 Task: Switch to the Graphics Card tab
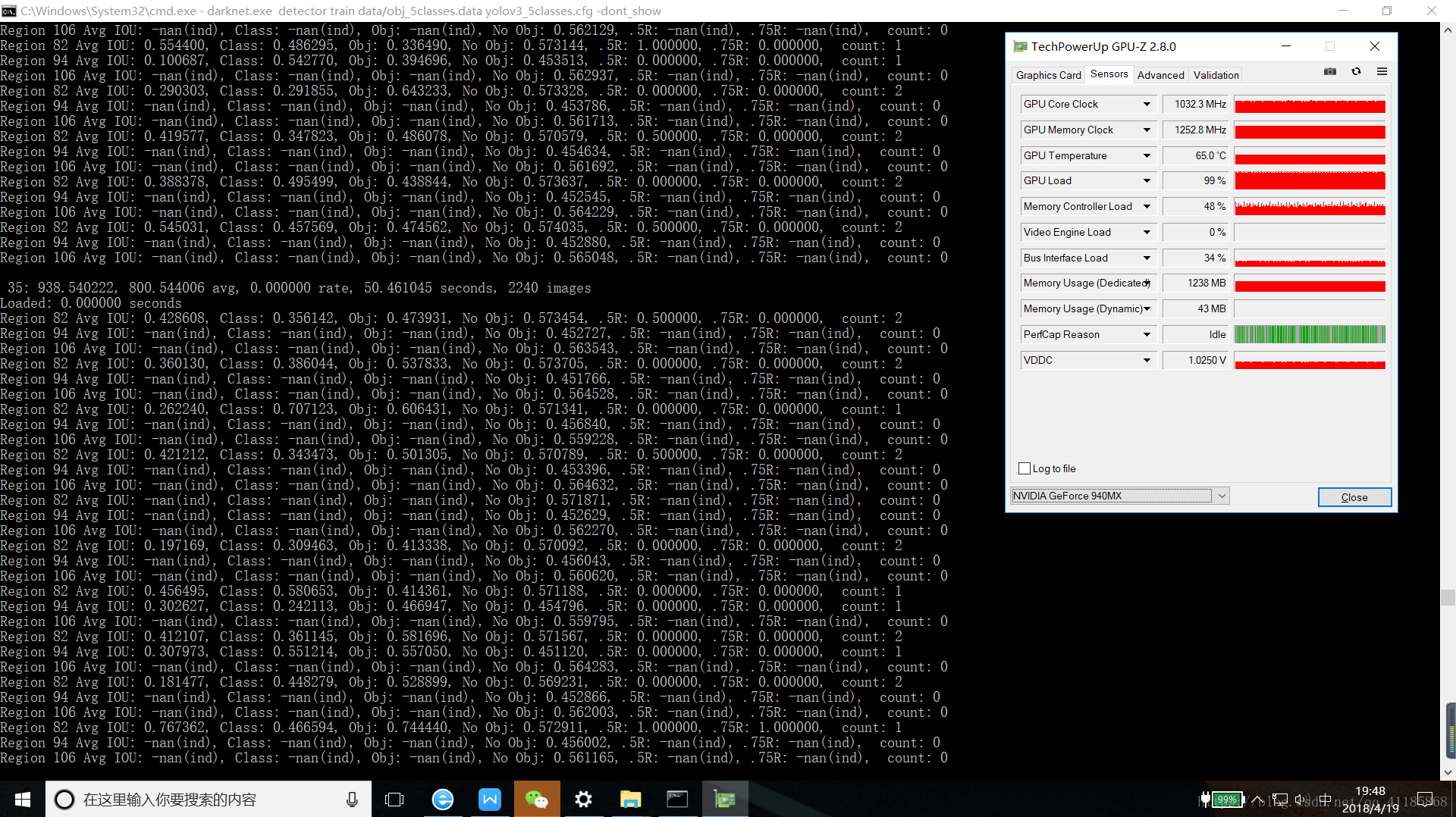[x=1048, y=75]
